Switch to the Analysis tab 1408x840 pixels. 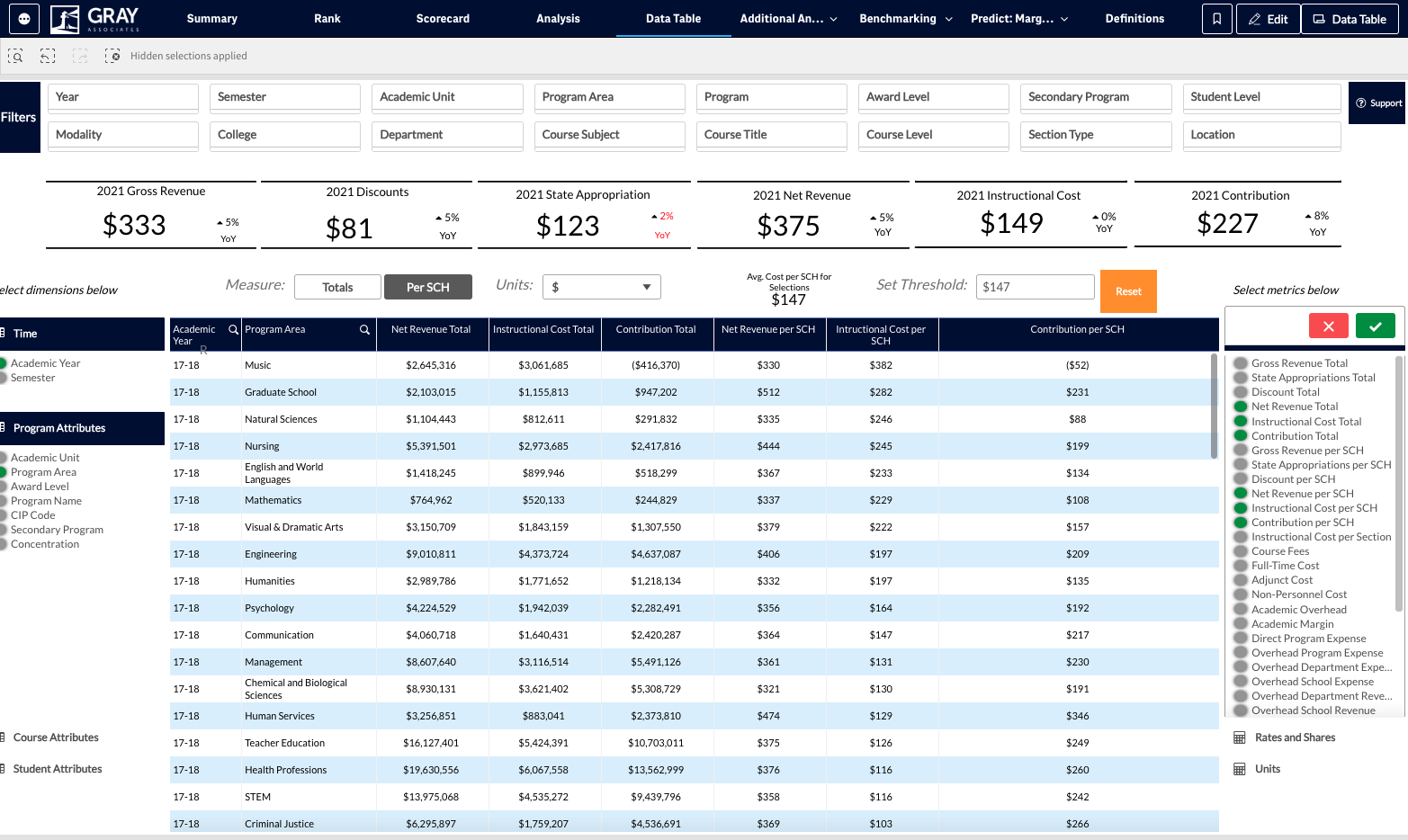coord(558,19)
